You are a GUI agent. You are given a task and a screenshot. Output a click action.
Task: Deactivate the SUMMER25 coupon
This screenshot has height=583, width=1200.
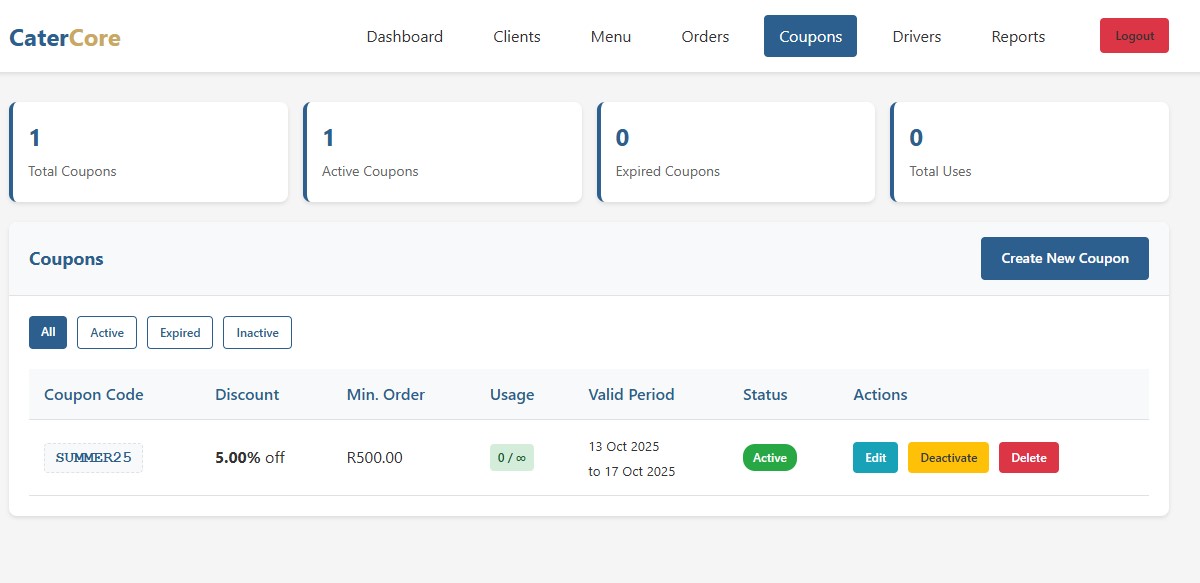[948, 457]
